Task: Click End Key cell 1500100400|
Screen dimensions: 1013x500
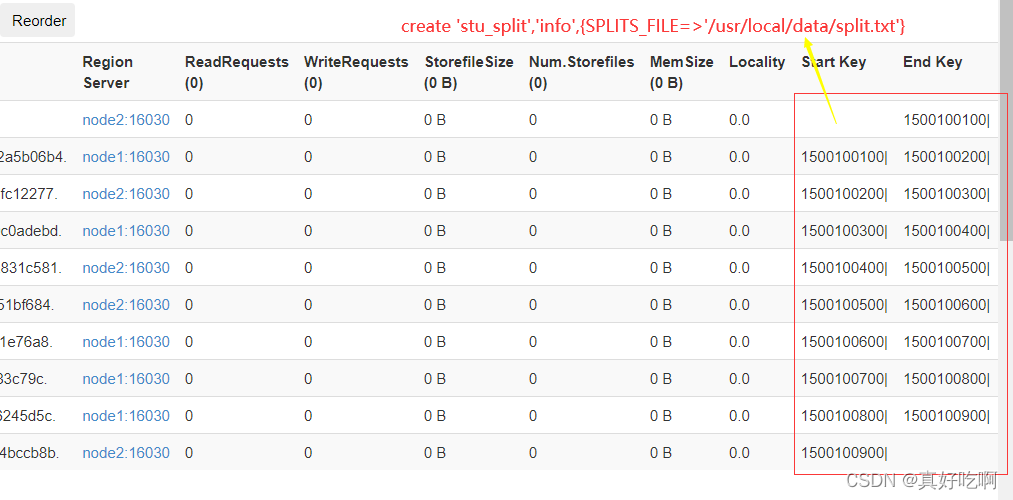Action: (x=946, y=231)
